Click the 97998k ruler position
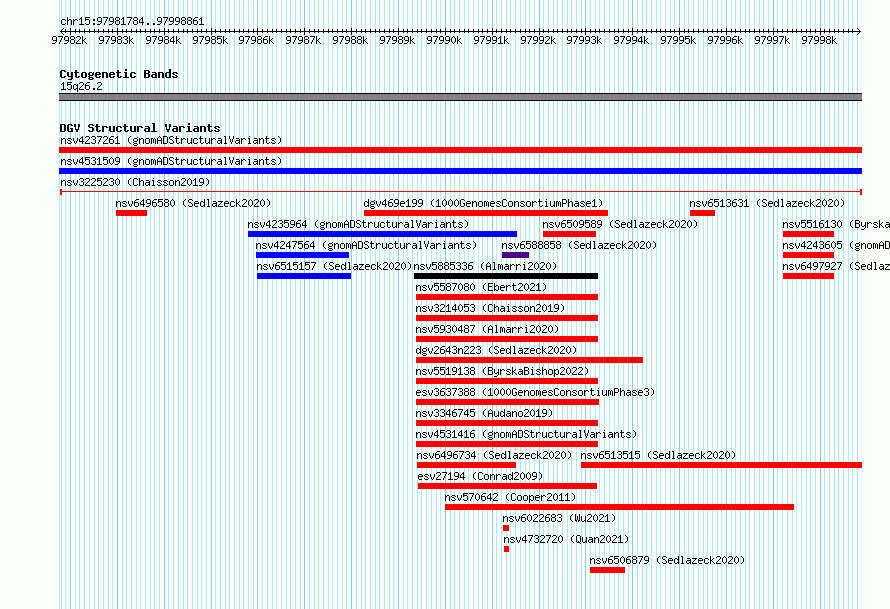890x609 pixels. (819, 40)
